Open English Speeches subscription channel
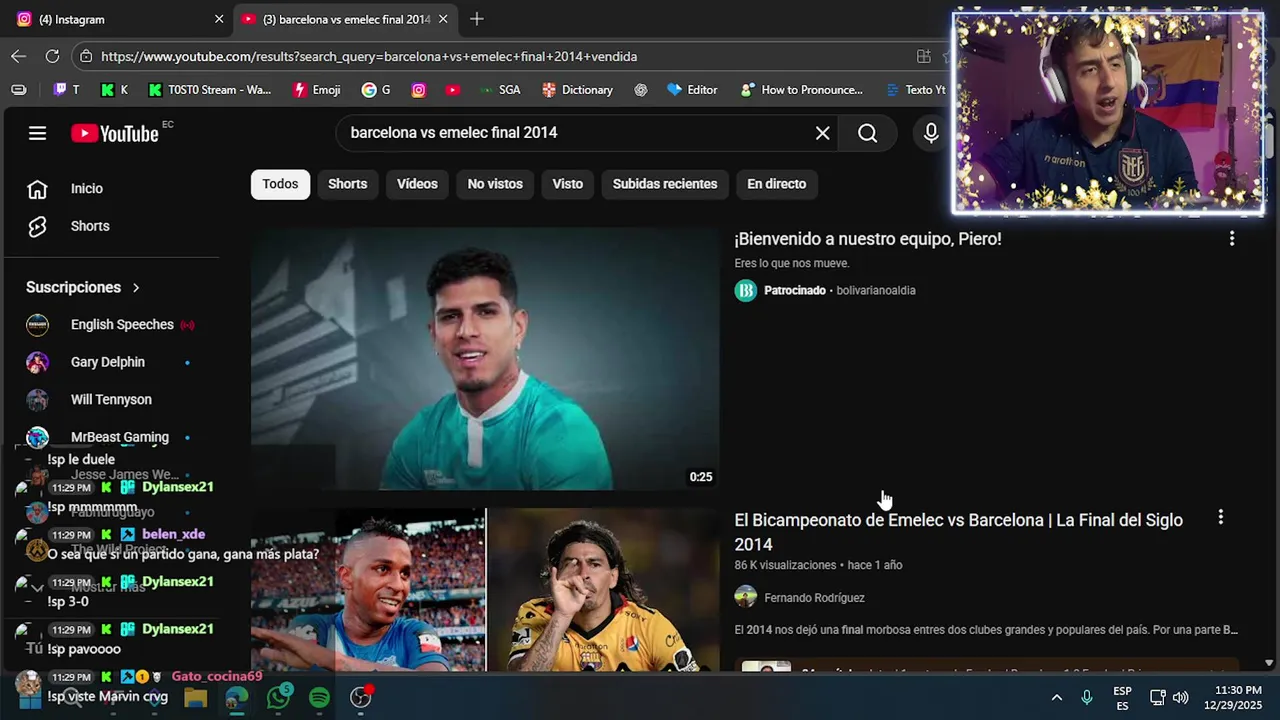The image size is (1280, 720). coord(112,325)
